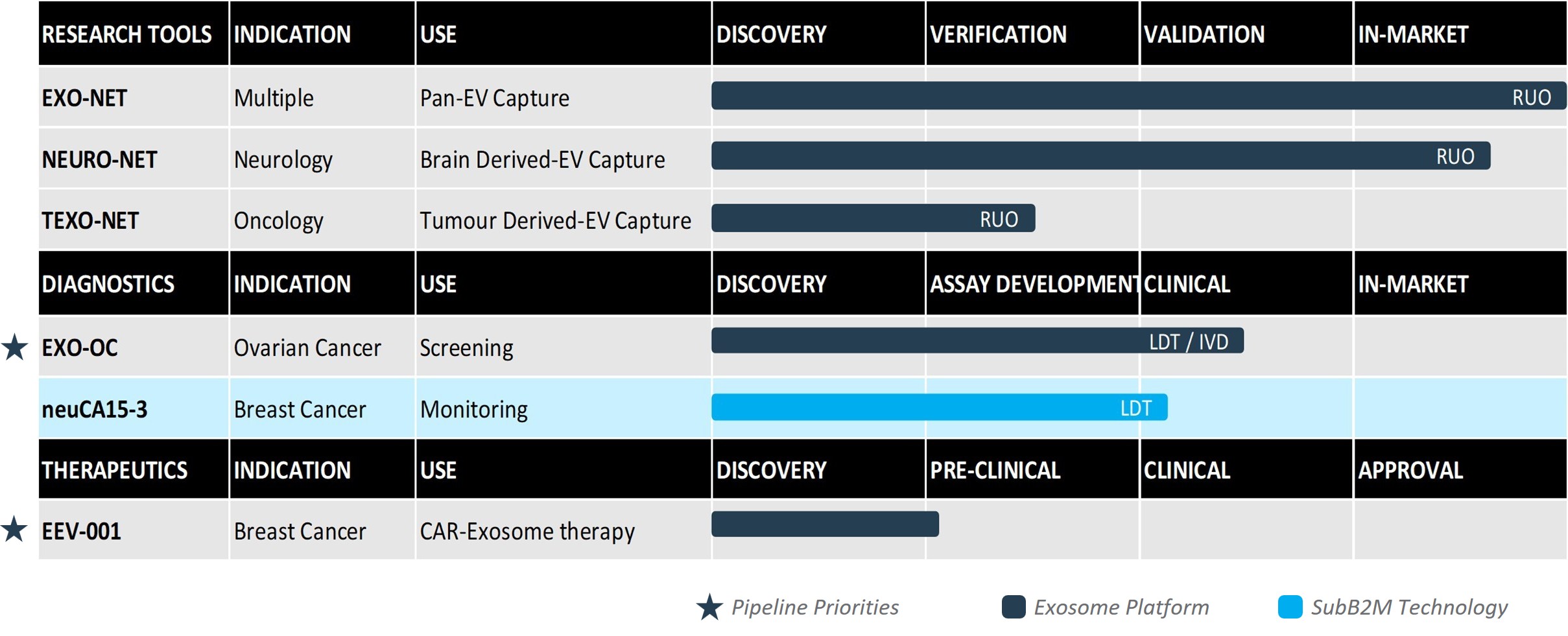The height and width of the screenshot is (636, 1568).
Task: Click the DIAGNOSTICS section header
Action: click(x=108, y=284)
